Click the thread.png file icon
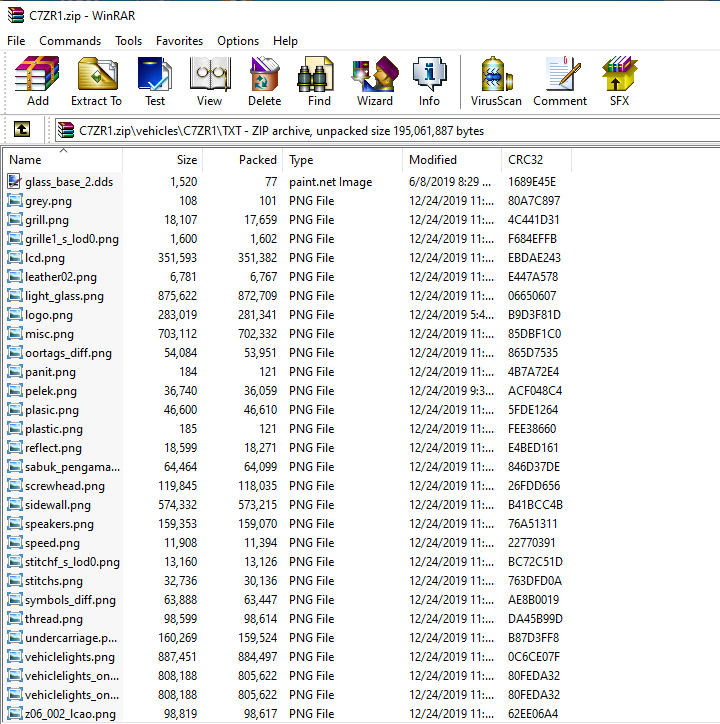Screen dimensions: 720x724 (15, 618)
